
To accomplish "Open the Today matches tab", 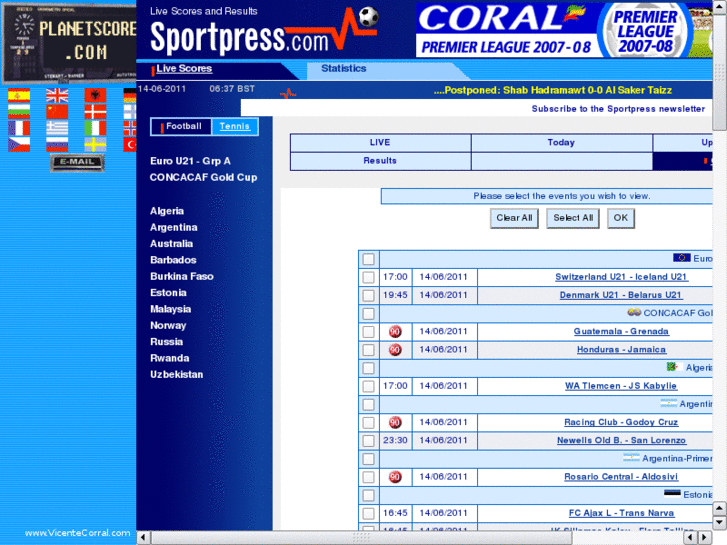I will click(561, 143).
